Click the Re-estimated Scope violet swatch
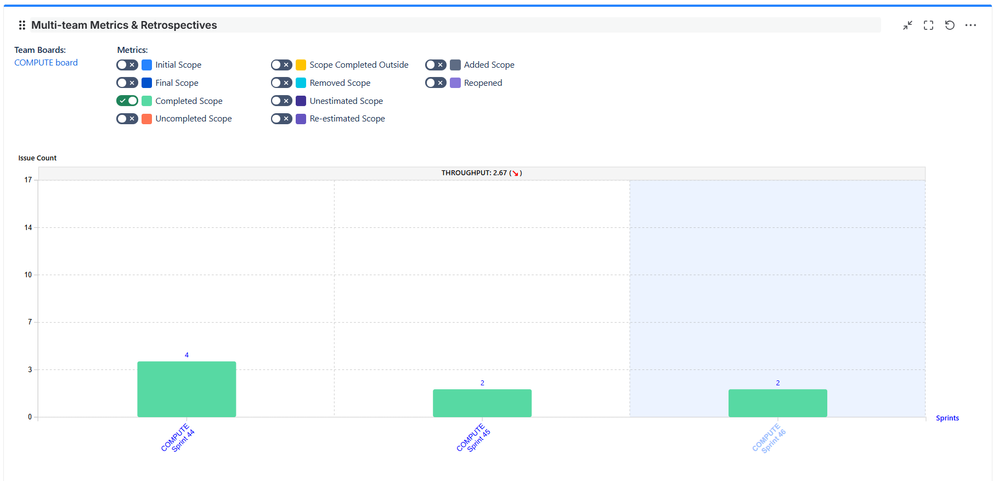This screenshot has height=481, width=999. point(301,118)
